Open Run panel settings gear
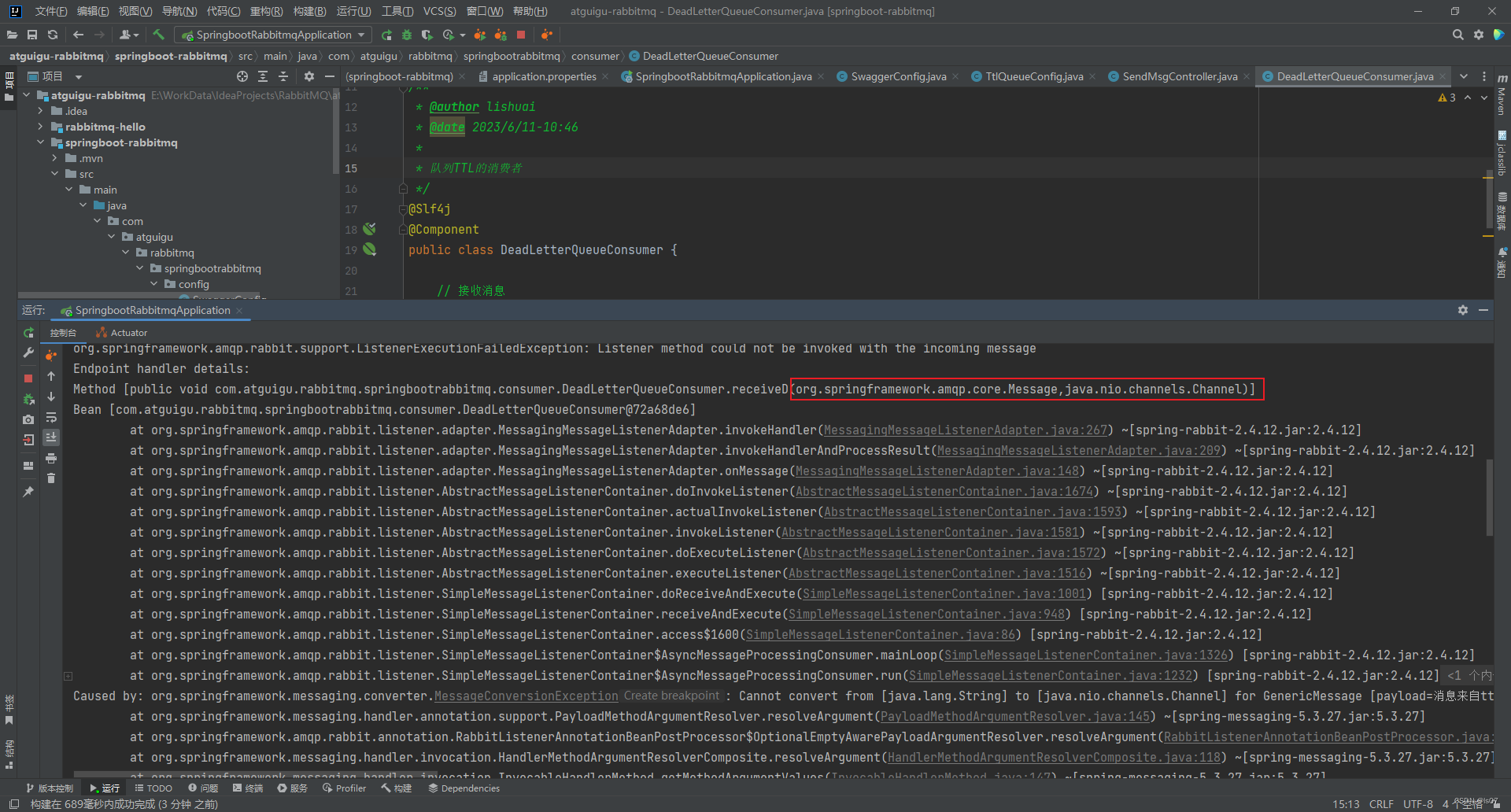 1462,310
